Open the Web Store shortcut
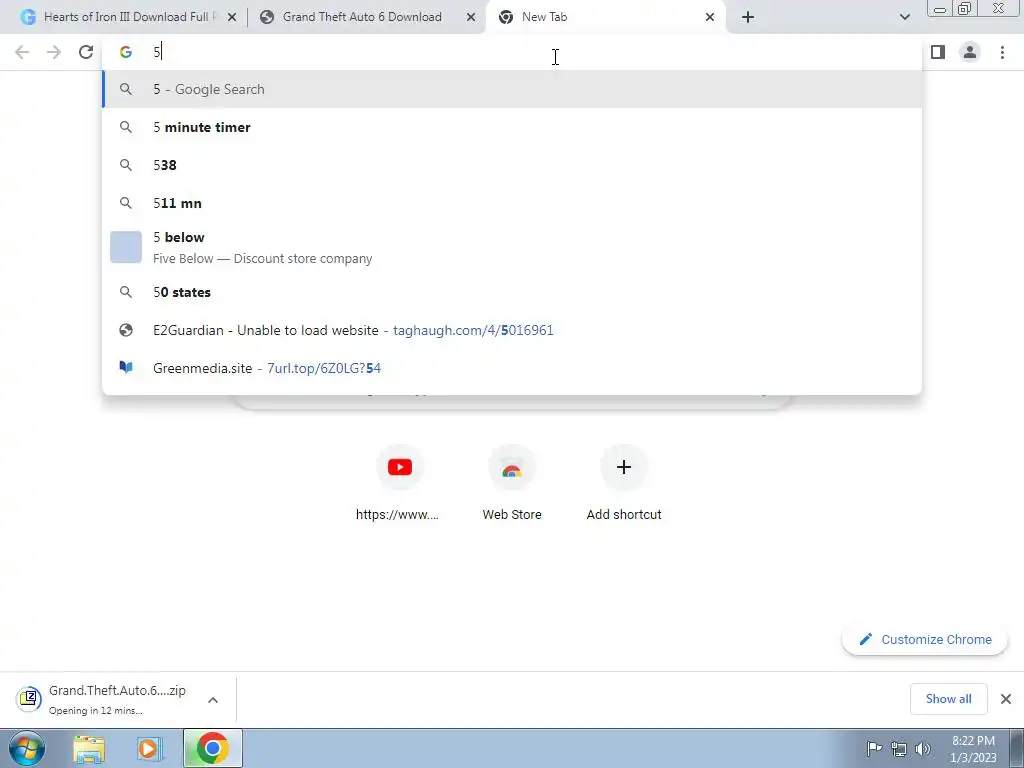 [512, 483]
